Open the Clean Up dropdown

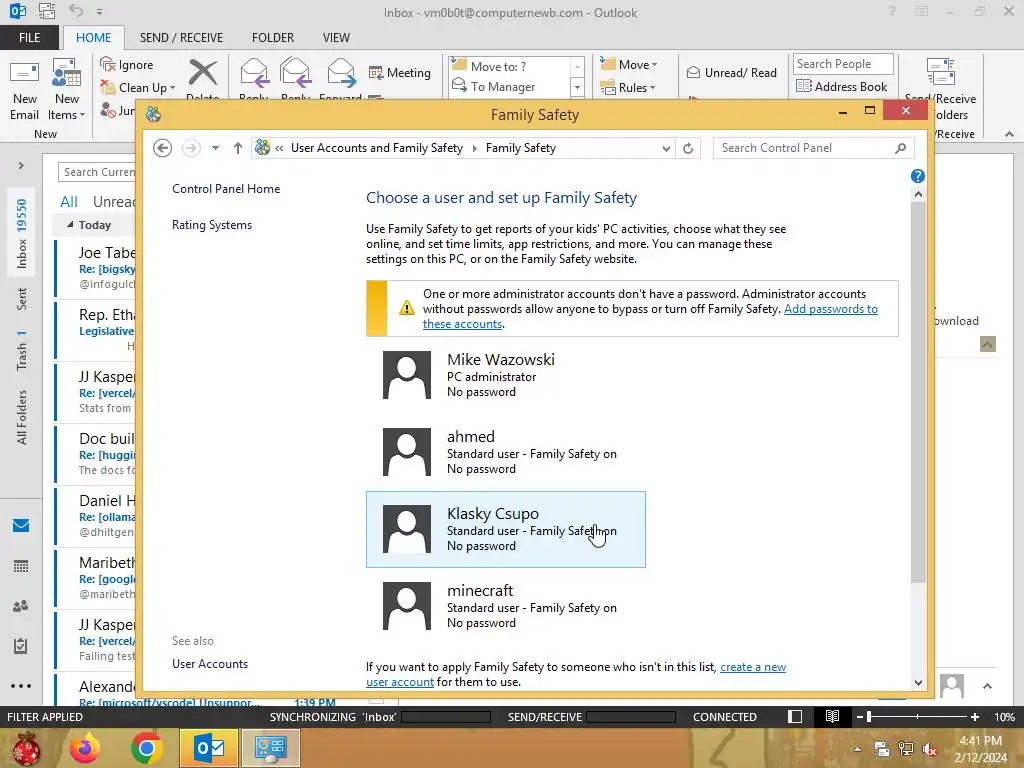point(138,88)
